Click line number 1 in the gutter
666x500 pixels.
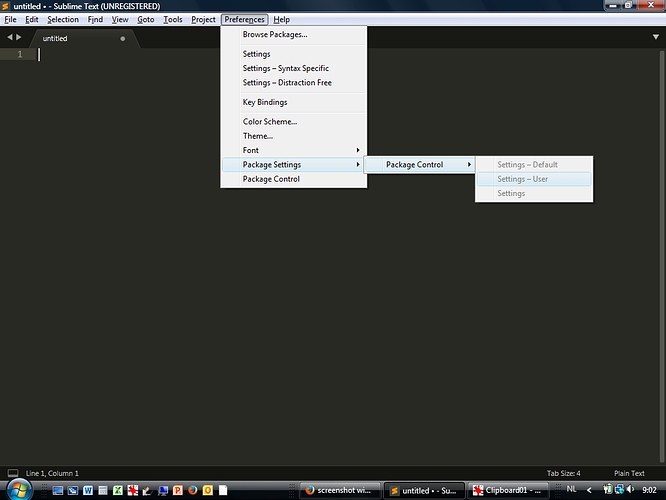tap(20, 54)
